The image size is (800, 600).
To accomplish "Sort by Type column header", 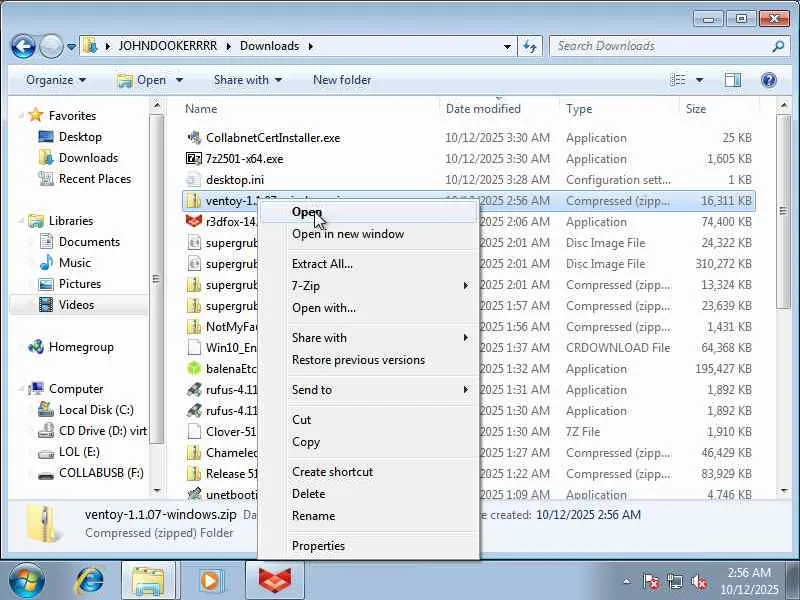I will point(579,109).
